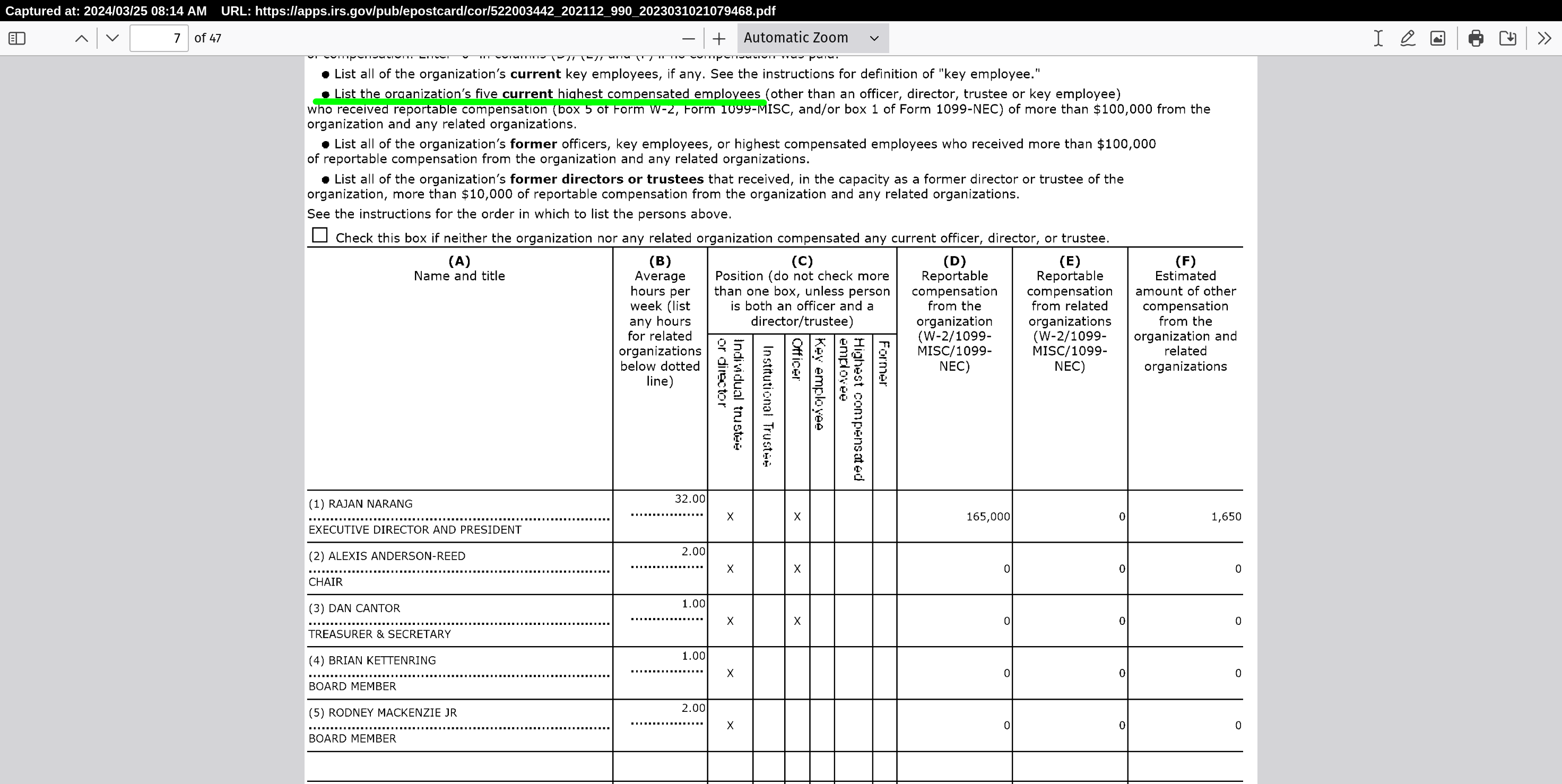
Task: Click the CHAIR title text
Action: pyautogui.click(x=326, y=582)
